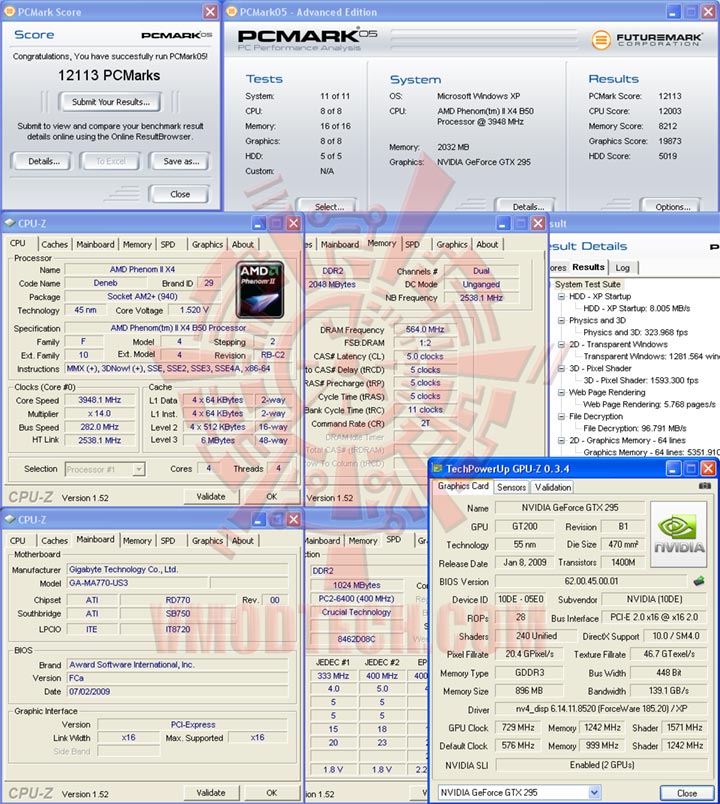Click the GPU-Z screenshot camera icon
This screenshot has height=804, width=720.
point(705,486)
